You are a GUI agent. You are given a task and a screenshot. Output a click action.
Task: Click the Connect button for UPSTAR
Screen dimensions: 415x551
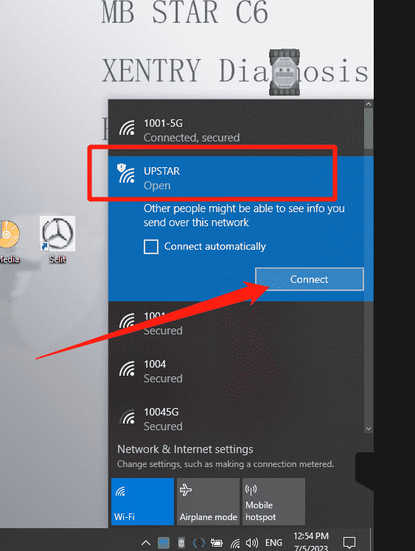(x=309, y=279)
